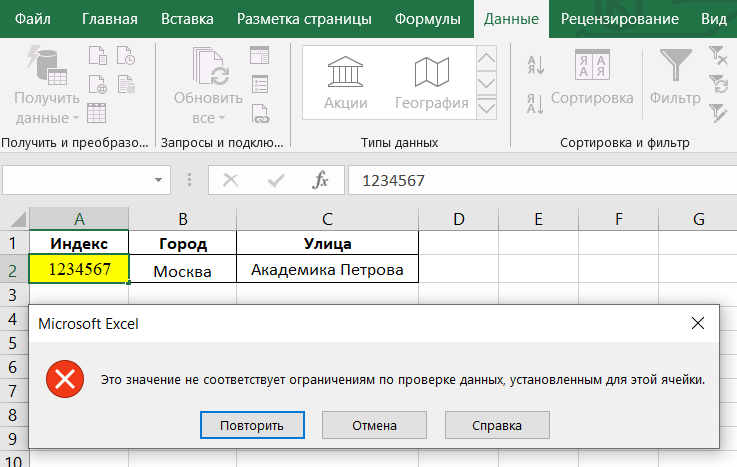The height and width of the screenshot is (467, 737).
Task: Open the Get Data (Получить данные) menu
Action: pos(47,86)
